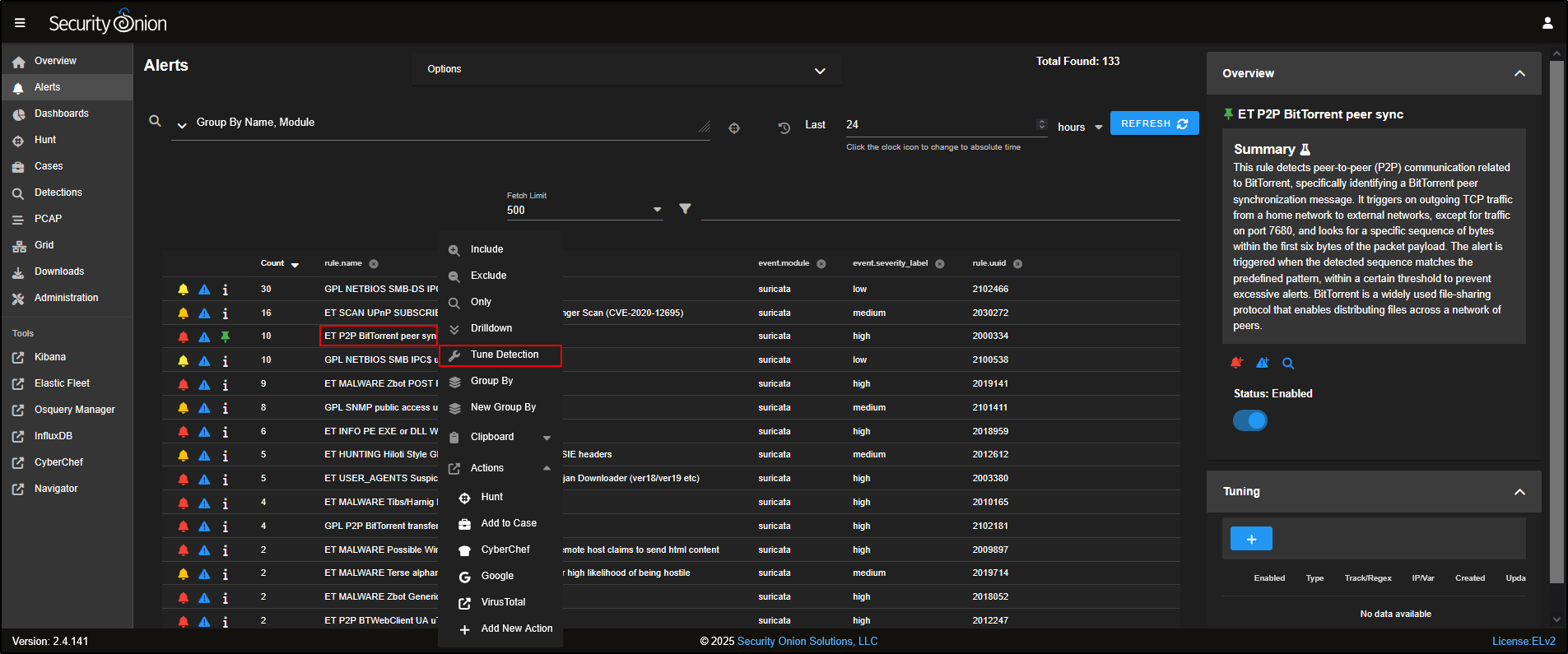Acknowledge the GPL NETBIOS SMB-DS alert bell
1568x654 pixels.
(184, 290)
